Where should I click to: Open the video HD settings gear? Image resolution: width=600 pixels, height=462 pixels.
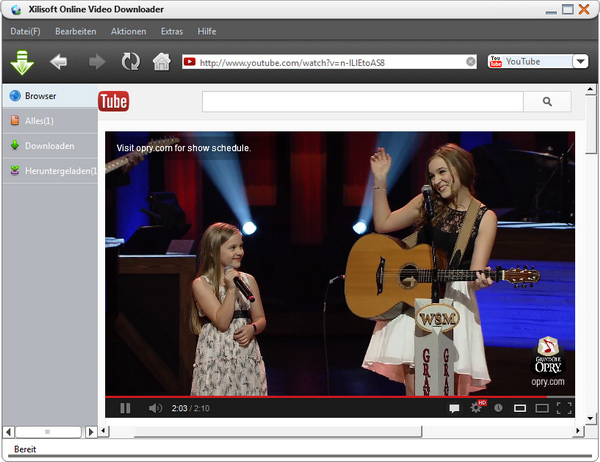click(476, 407)
